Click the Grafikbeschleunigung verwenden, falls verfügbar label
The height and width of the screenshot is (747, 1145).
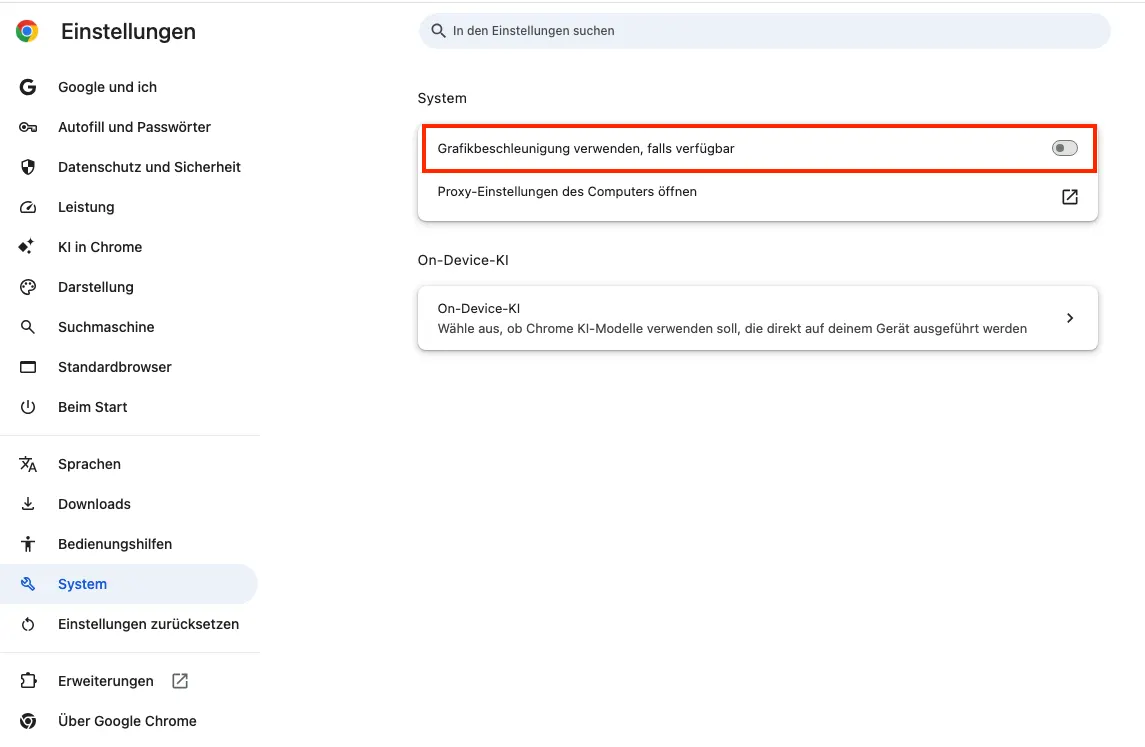586,148
